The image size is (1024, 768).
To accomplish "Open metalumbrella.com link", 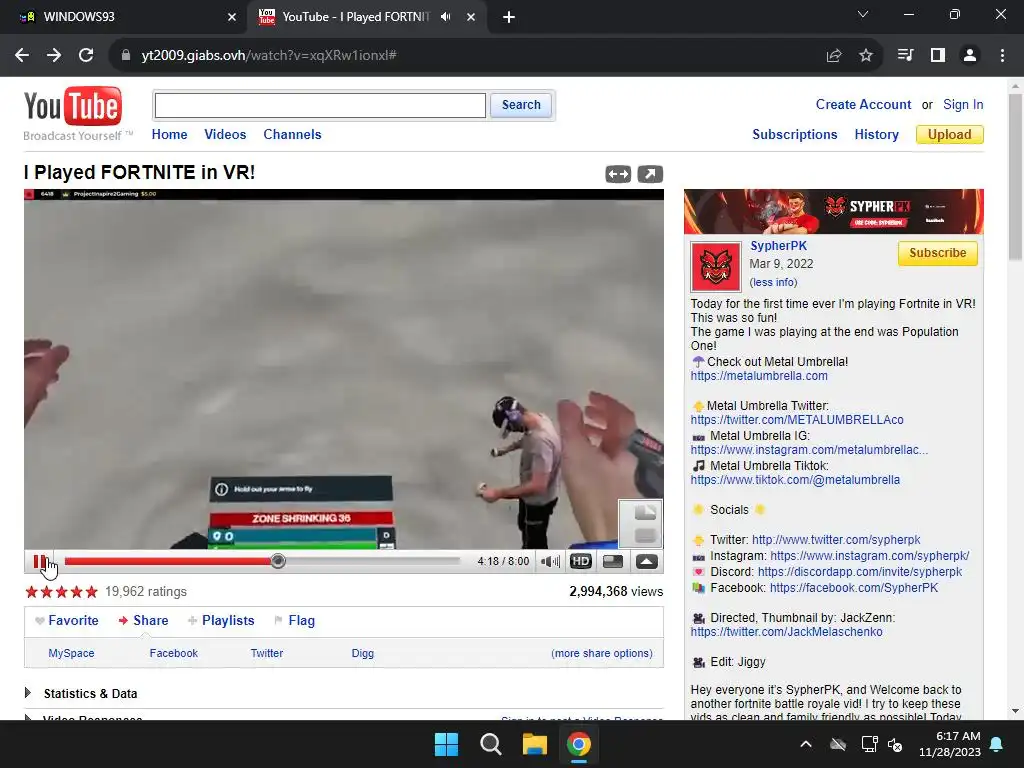I will 759,376.
